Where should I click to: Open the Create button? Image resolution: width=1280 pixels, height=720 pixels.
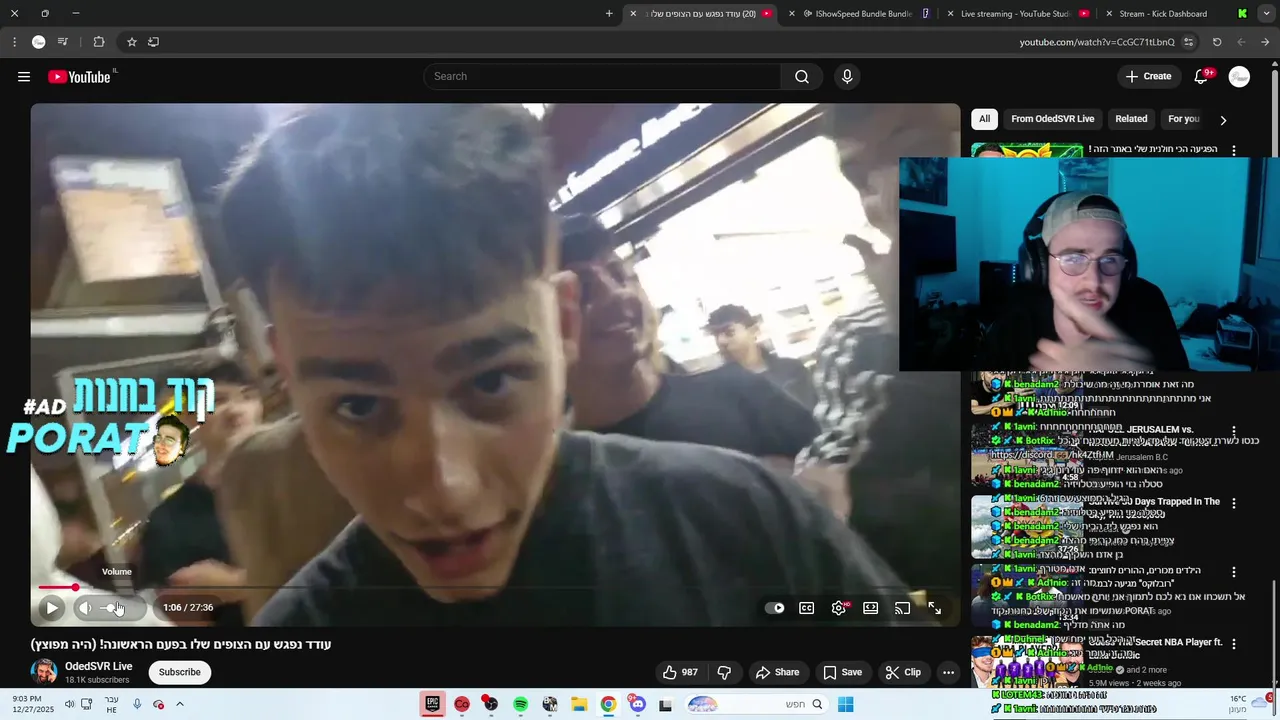[1148, 77]
